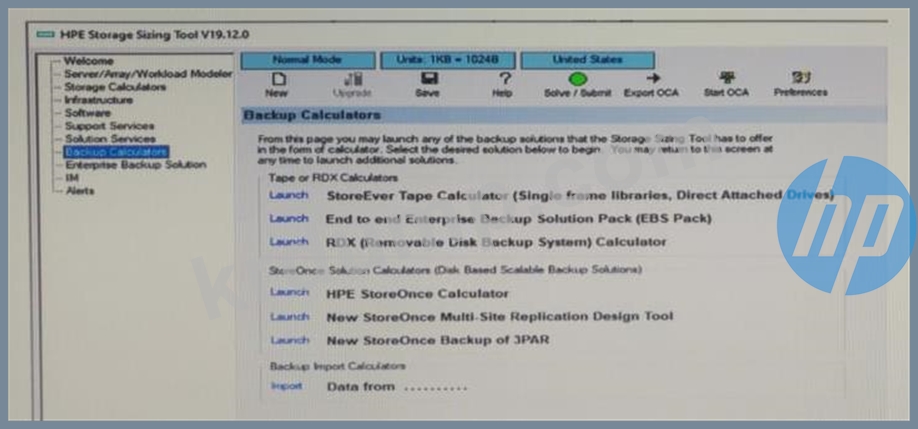The width and height of the screenshot is (918, 429).
Task: Click Import link for Data from
Action: point(286,386)
